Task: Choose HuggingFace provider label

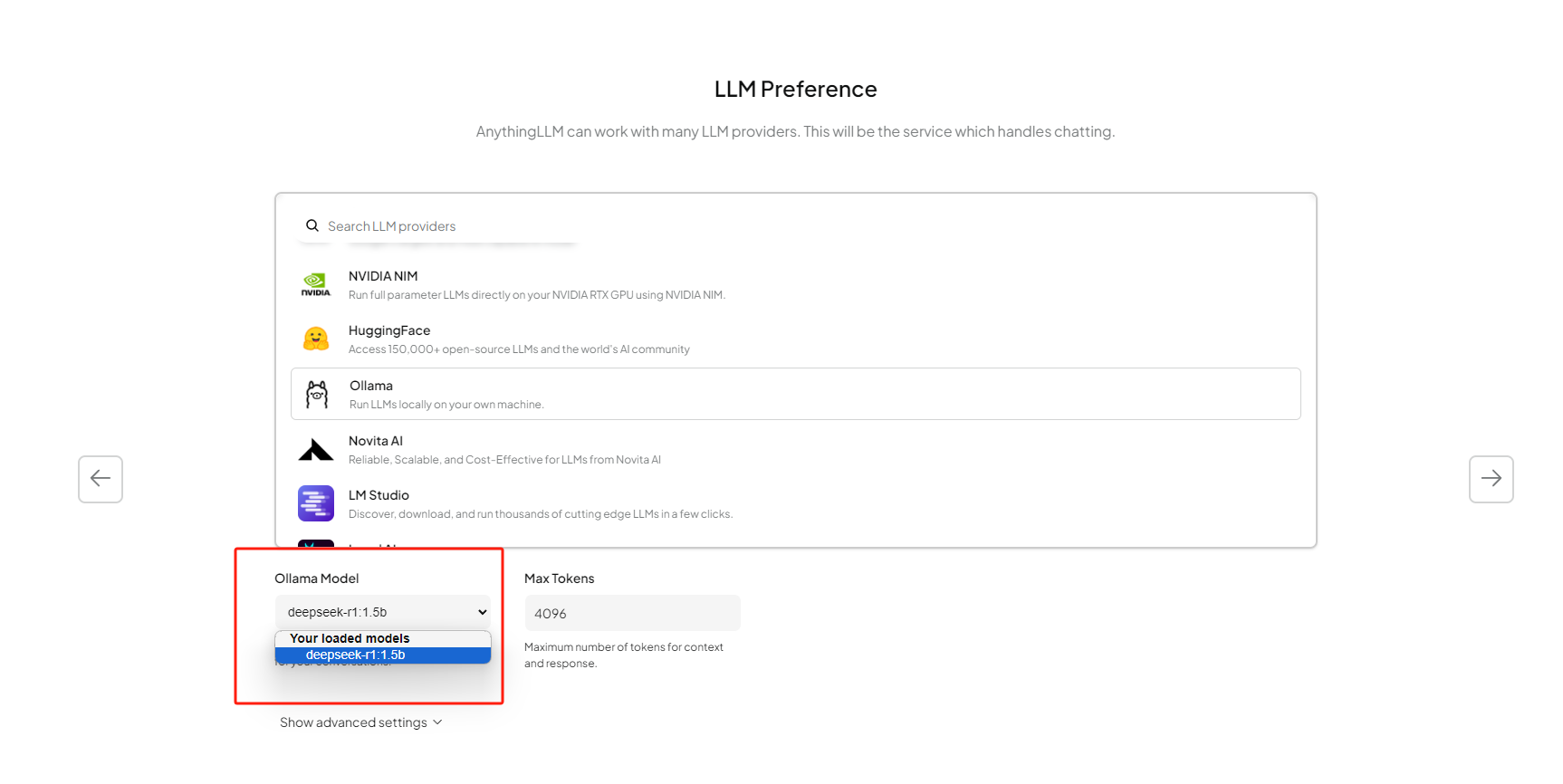Action: [x=389, y=330]
